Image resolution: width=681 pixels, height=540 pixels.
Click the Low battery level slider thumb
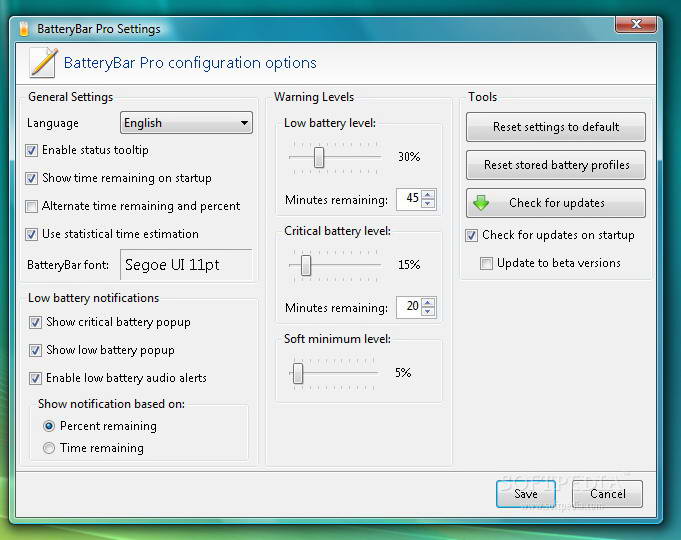pyautogui.click(x=319, y=157)
